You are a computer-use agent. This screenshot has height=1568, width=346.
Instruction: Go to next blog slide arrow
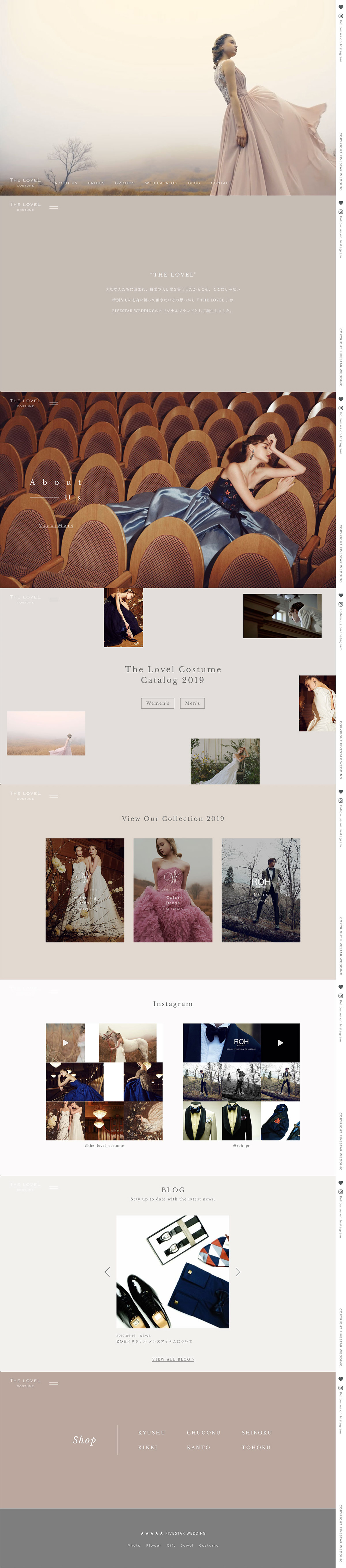tap(238, 1272)
